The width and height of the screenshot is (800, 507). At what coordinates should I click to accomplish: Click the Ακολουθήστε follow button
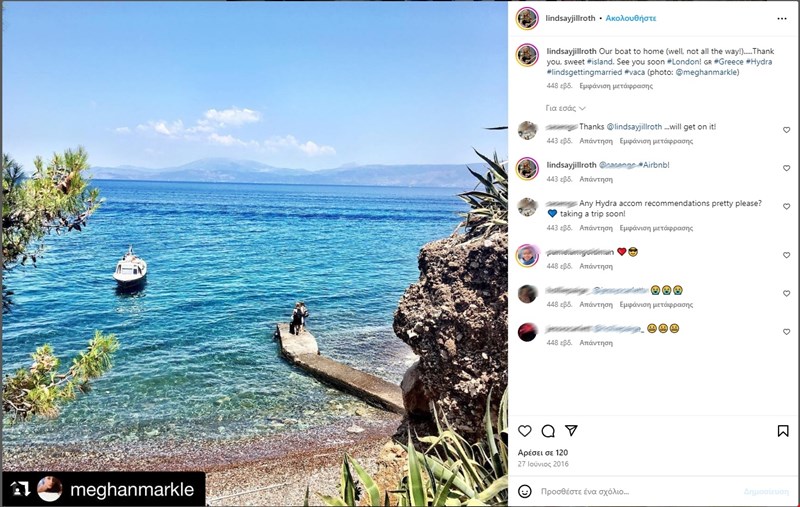click(631, 18)
